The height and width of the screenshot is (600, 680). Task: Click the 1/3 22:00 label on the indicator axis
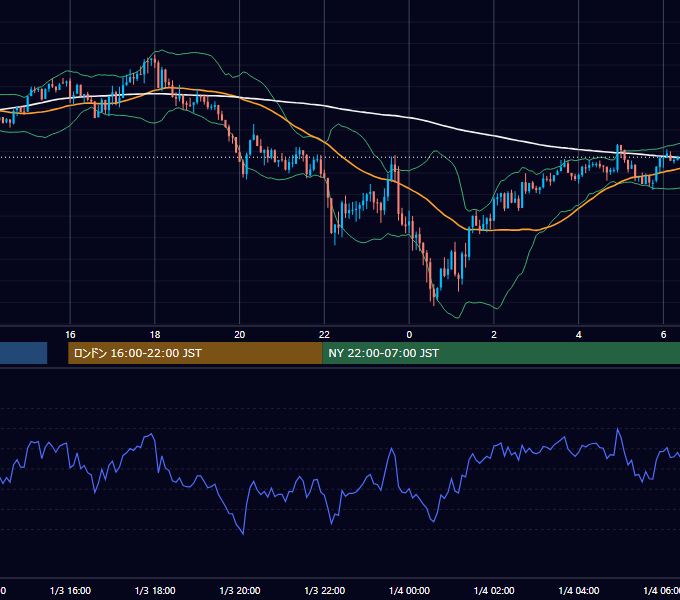[324, 591]
